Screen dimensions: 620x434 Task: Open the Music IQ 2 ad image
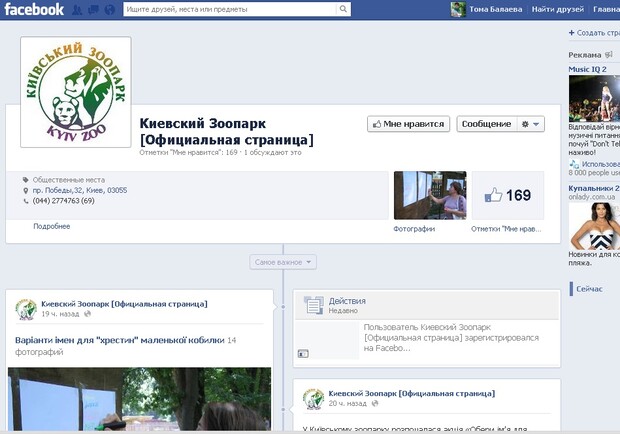coord(594,98)
